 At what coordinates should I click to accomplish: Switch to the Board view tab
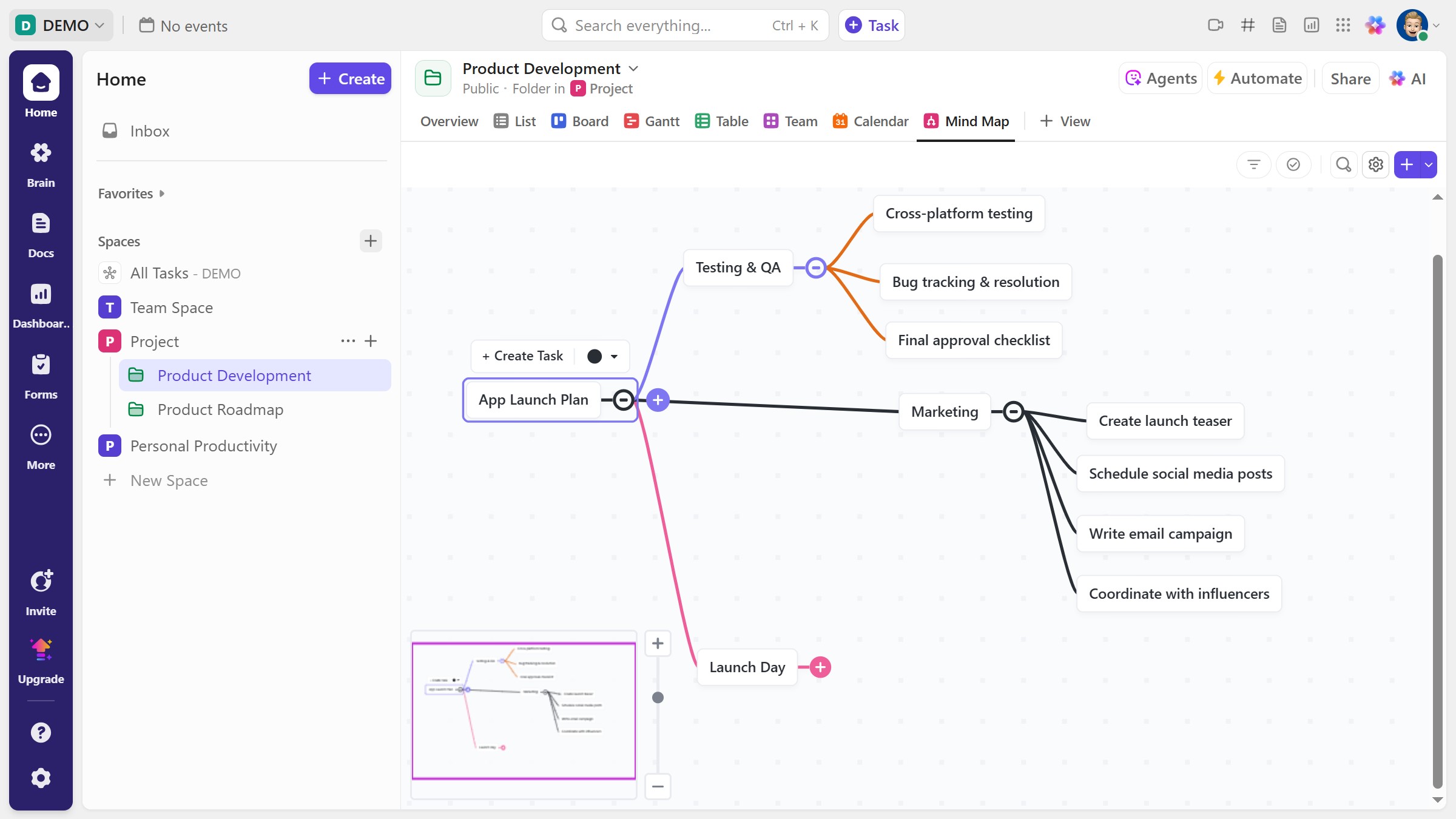click(579, 121)
